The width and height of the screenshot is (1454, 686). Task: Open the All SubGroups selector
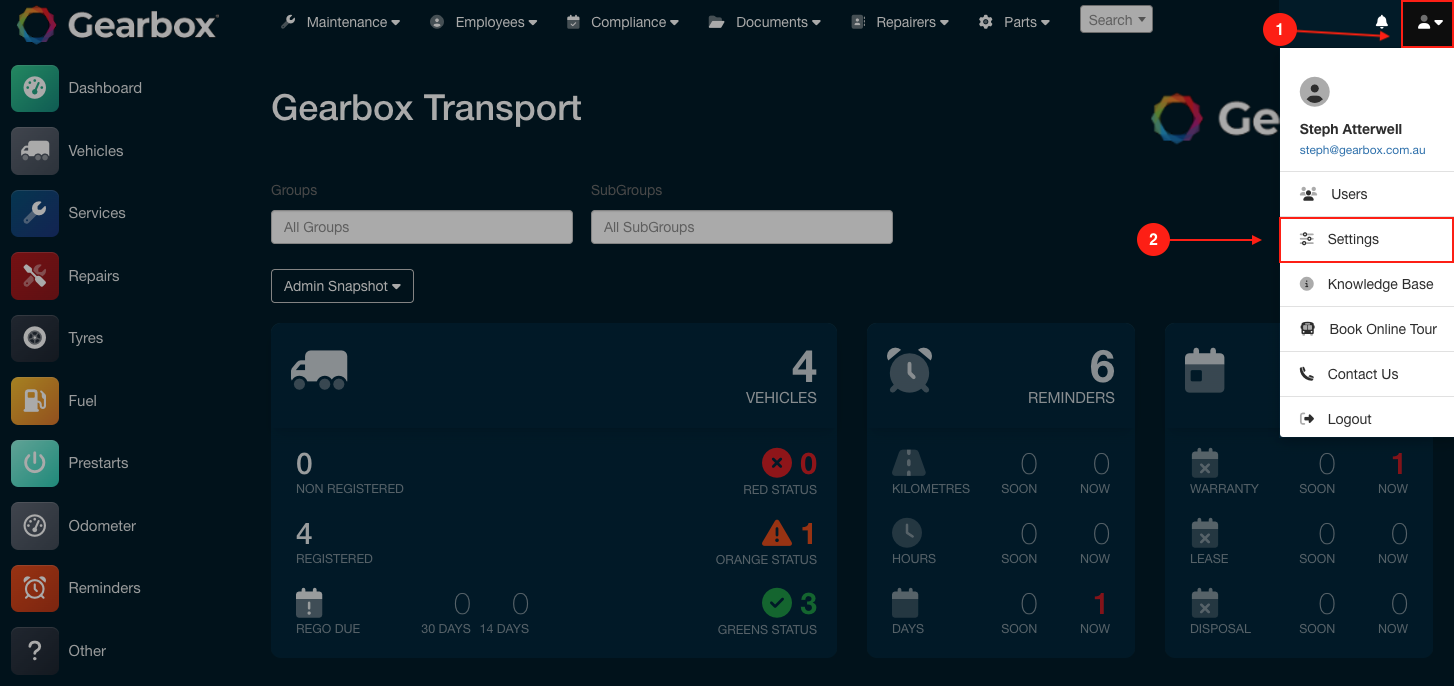coord(741,227)
